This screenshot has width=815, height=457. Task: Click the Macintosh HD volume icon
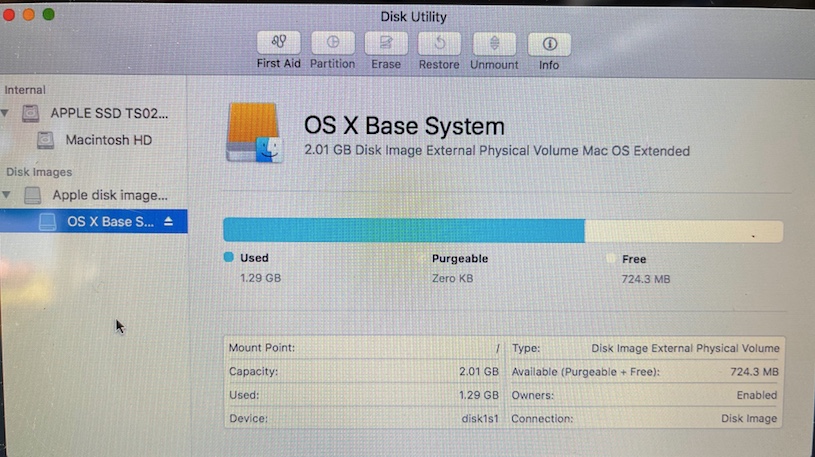[45, 140]
